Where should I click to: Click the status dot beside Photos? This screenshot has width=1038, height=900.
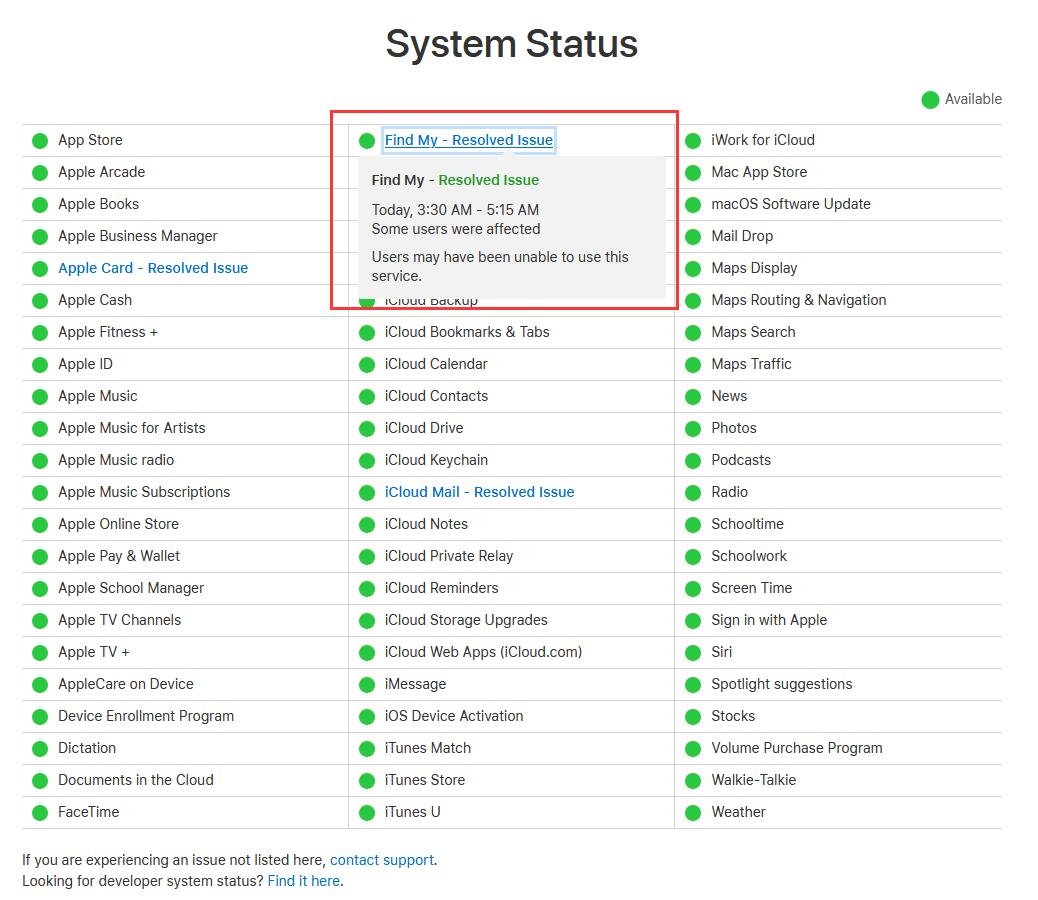(x=693, y=429)
